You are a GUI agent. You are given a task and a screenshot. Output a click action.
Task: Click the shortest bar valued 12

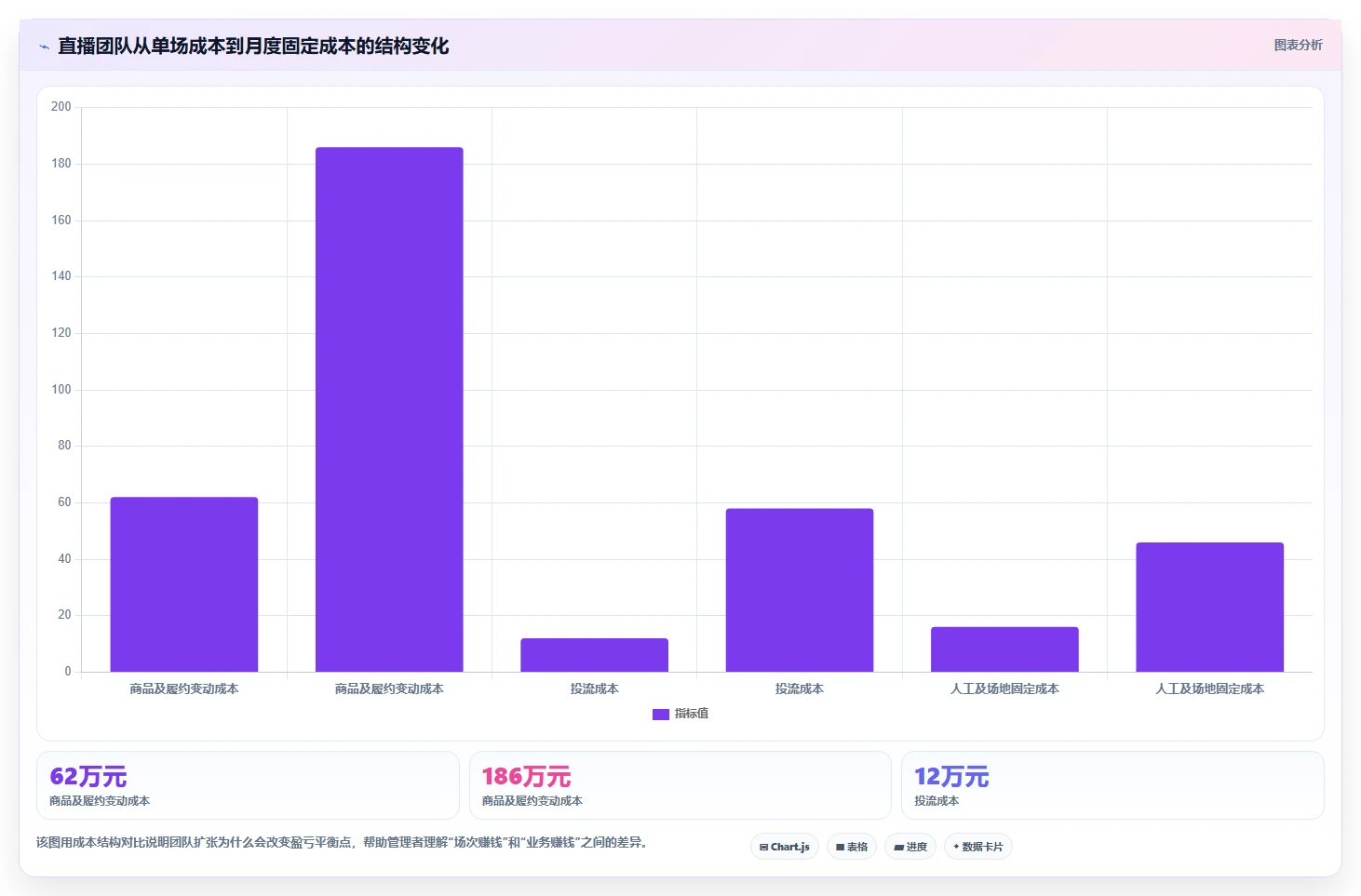pyautogui.click(x=594, y=655)
